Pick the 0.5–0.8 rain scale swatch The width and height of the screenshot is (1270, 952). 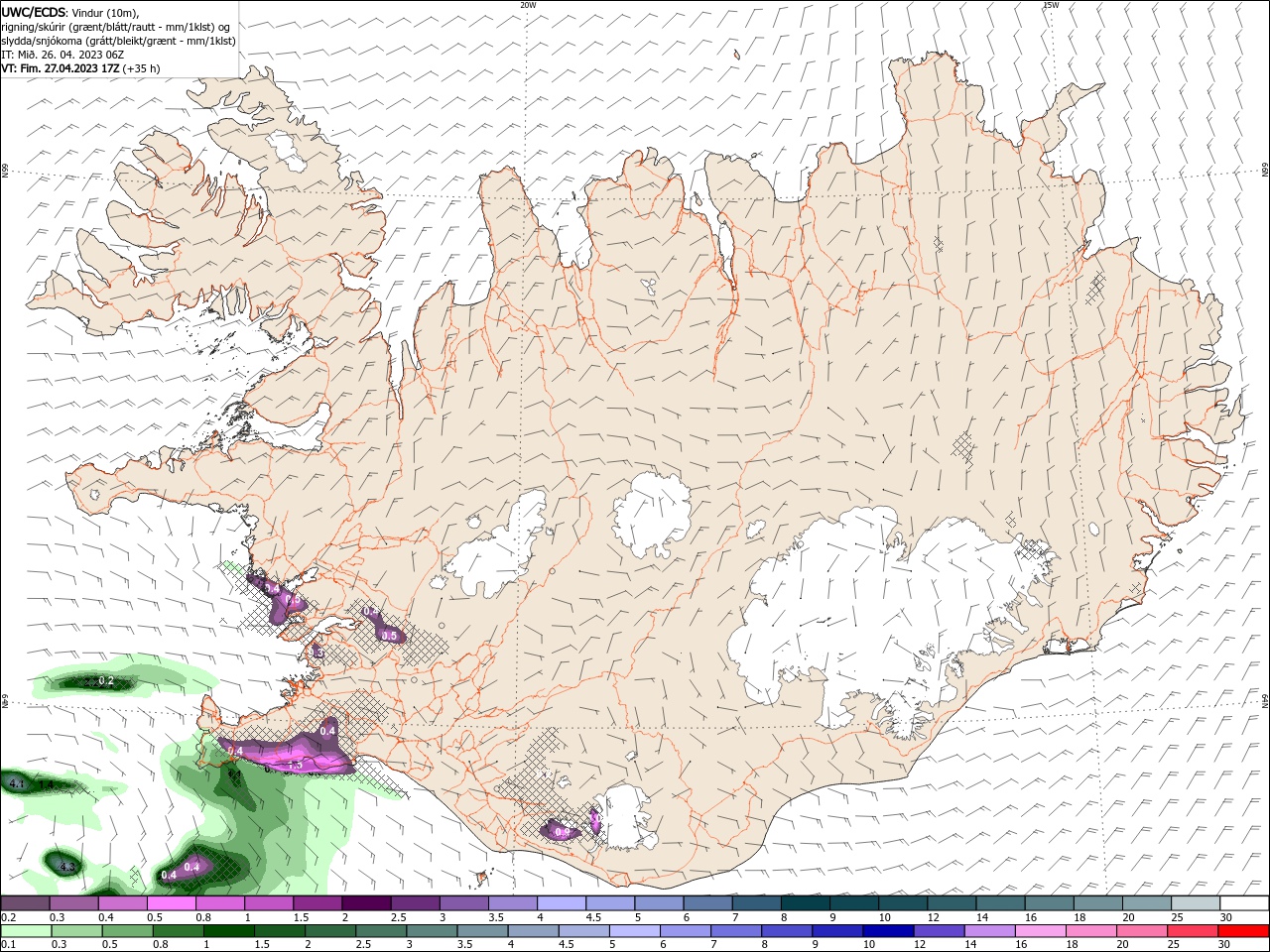pos(130,931)
